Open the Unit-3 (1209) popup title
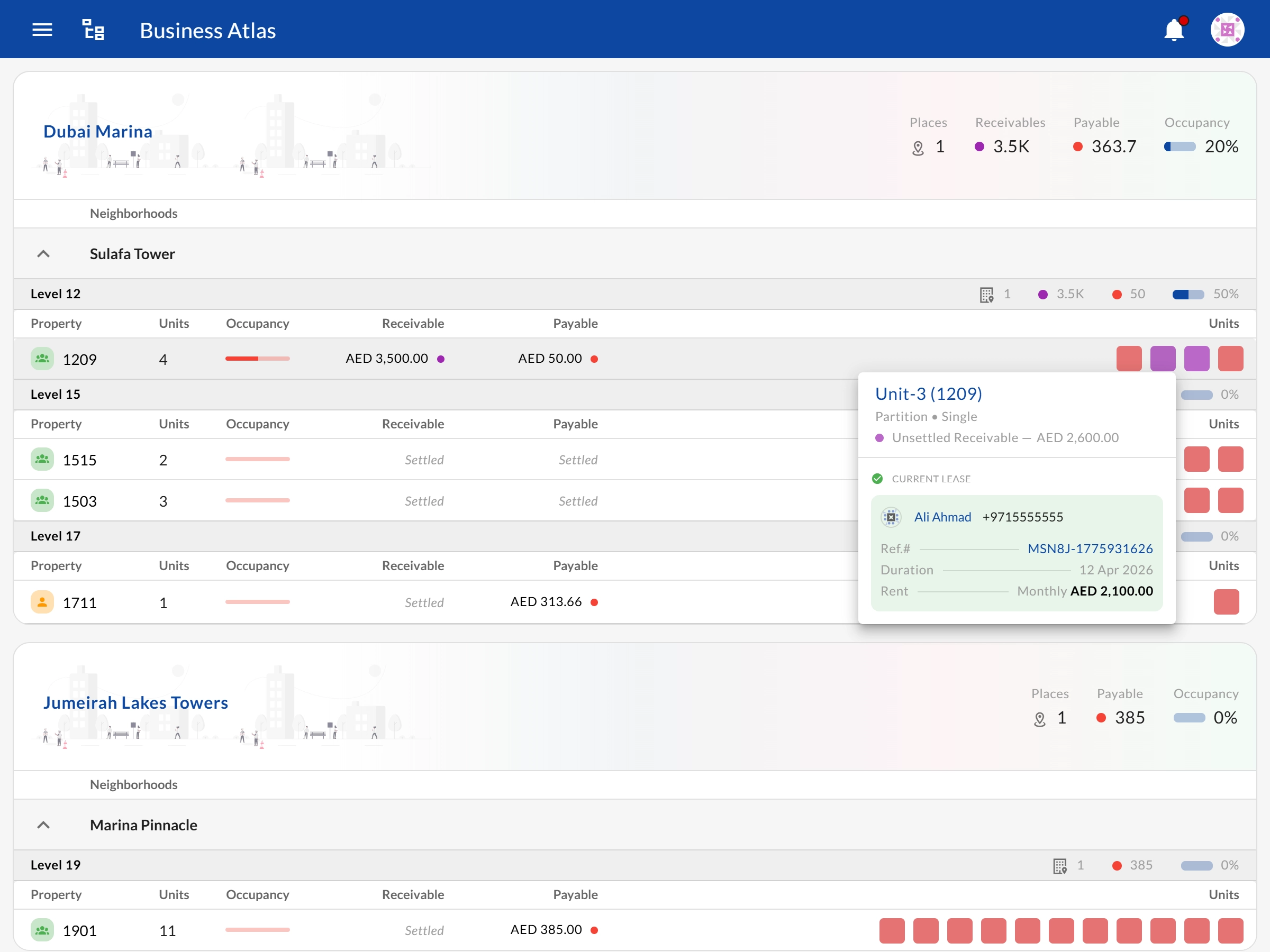Screen dimensions: 1270x952 pos(928,393)
